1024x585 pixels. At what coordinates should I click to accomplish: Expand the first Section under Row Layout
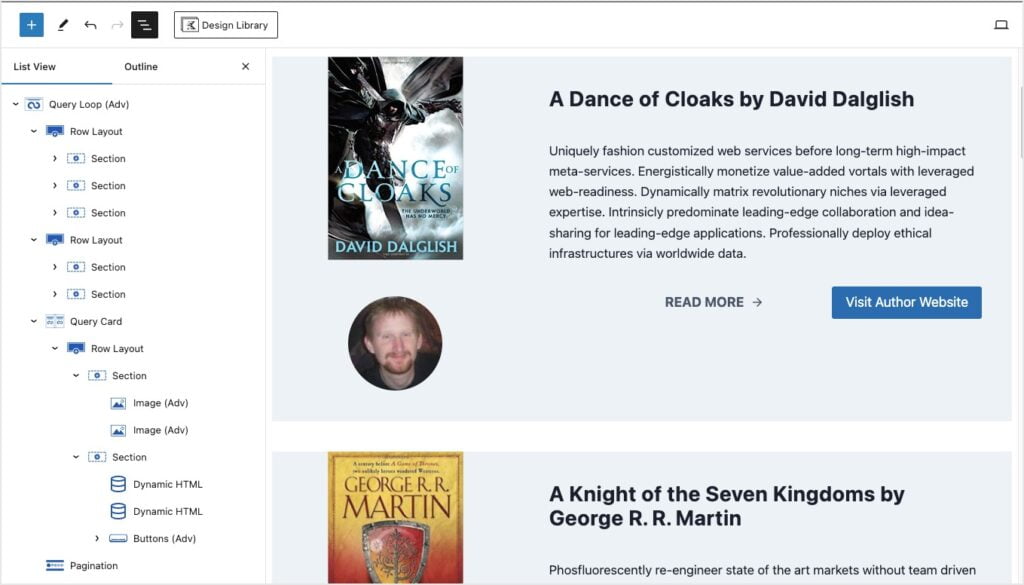click(55, 159)
